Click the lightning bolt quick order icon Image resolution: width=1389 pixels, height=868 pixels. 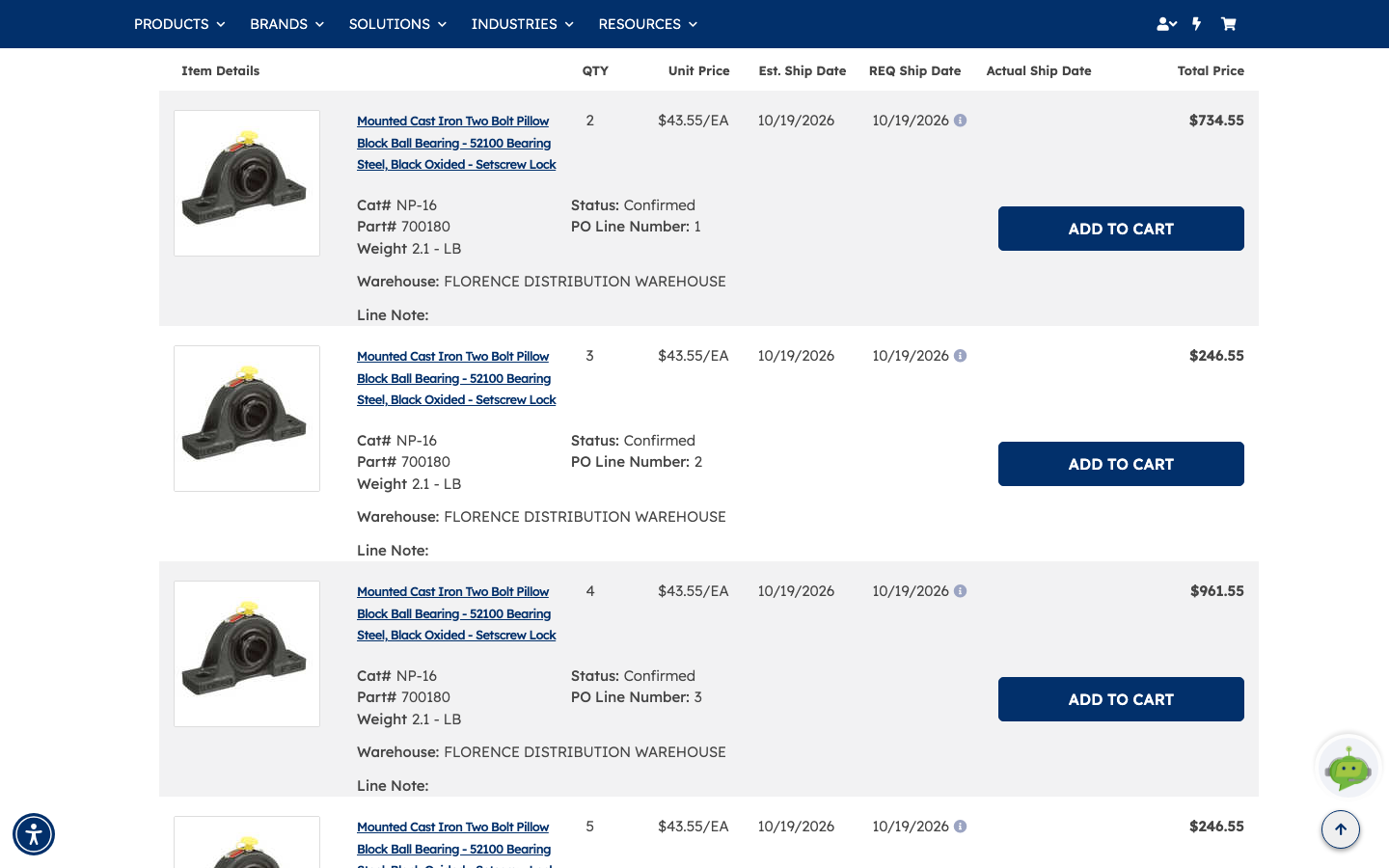click(1197, 24)
